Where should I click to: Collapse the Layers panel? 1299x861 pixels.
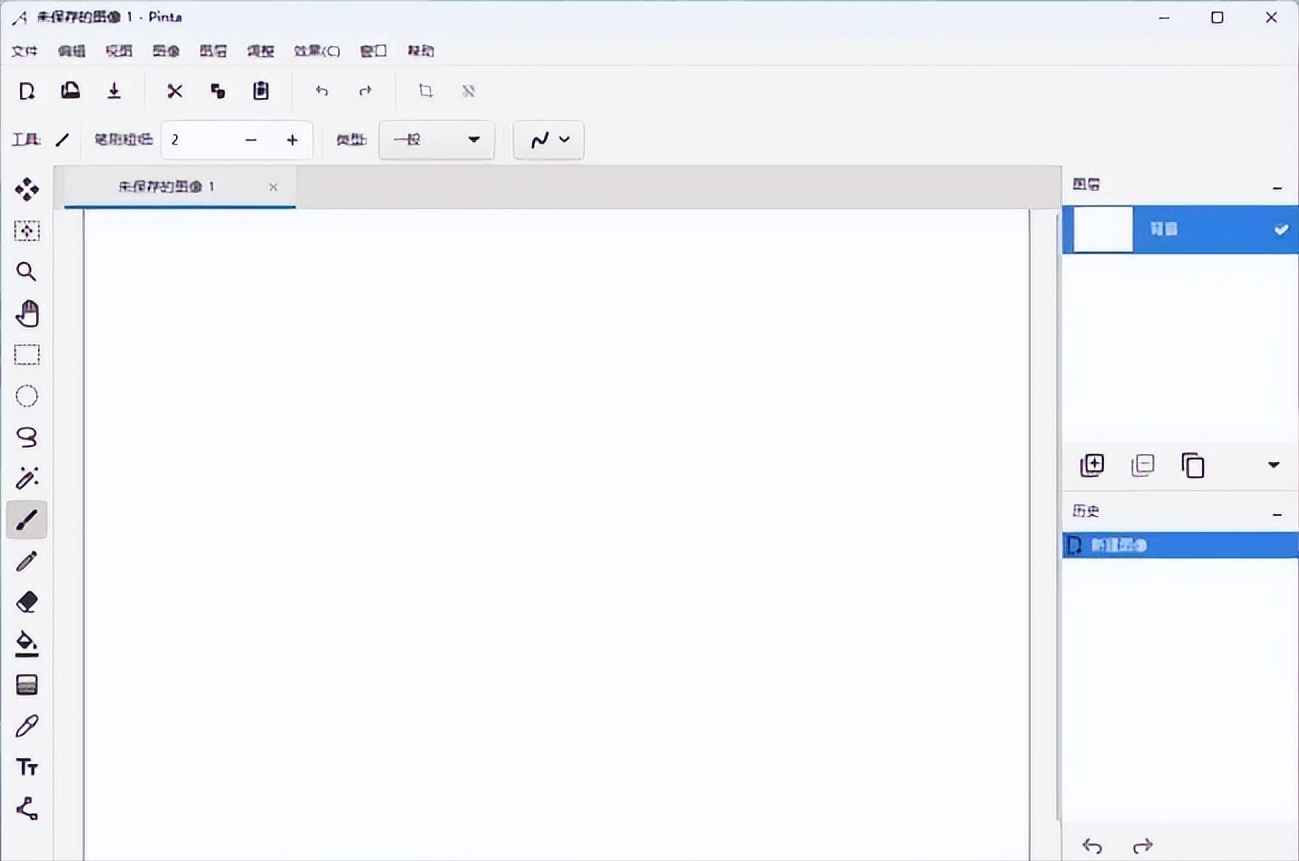click(x=1277, y=187)
